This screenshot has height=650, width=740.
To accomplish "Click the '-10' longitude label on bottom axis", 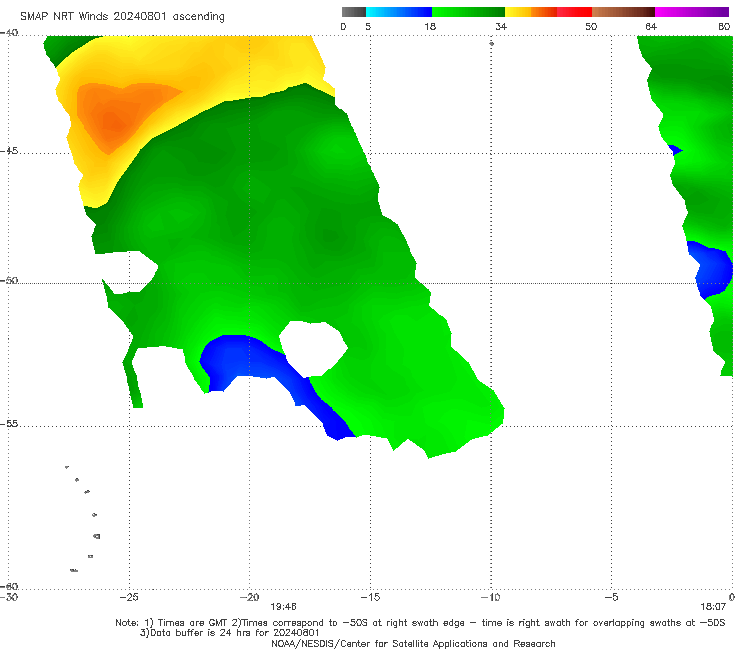I will tap(490, 597).
